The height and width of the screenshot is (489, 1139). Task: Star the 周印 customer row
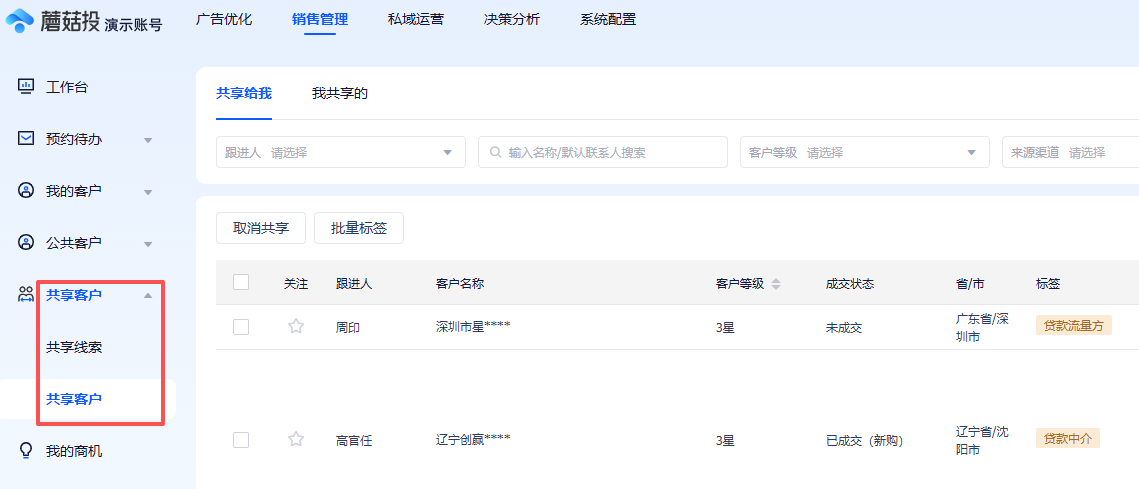(296, 326)
